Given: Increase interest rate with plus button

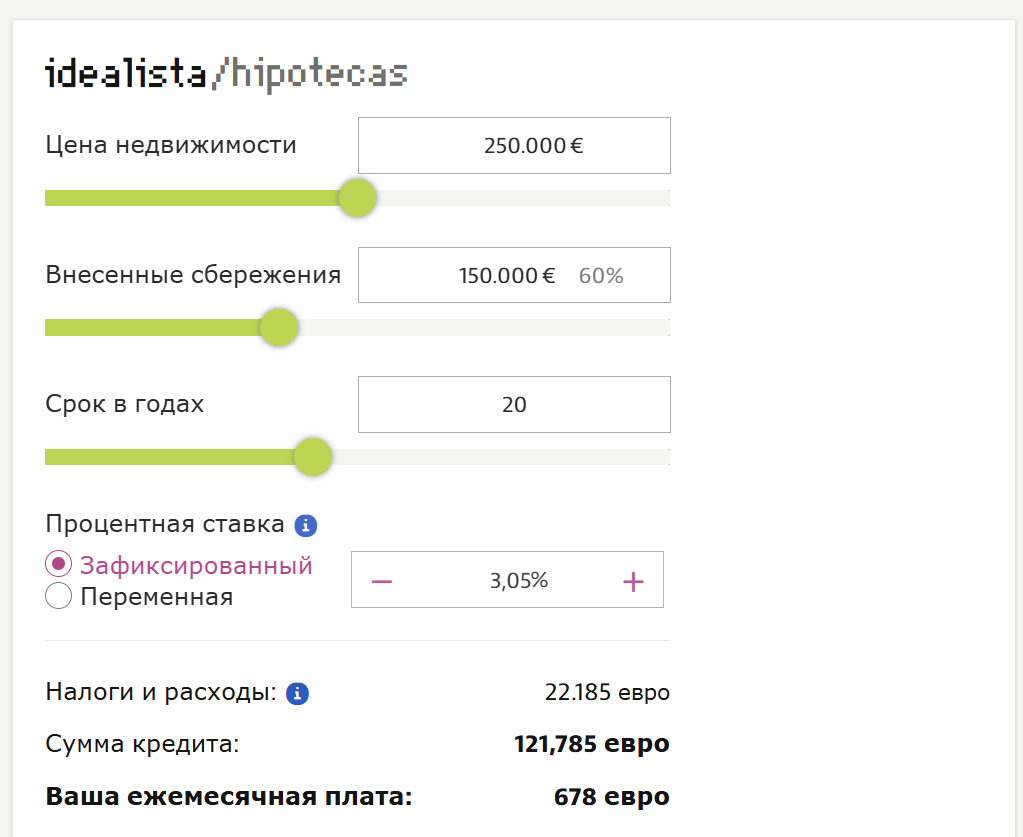Looking at the screenshot, I should coord(633,581).
